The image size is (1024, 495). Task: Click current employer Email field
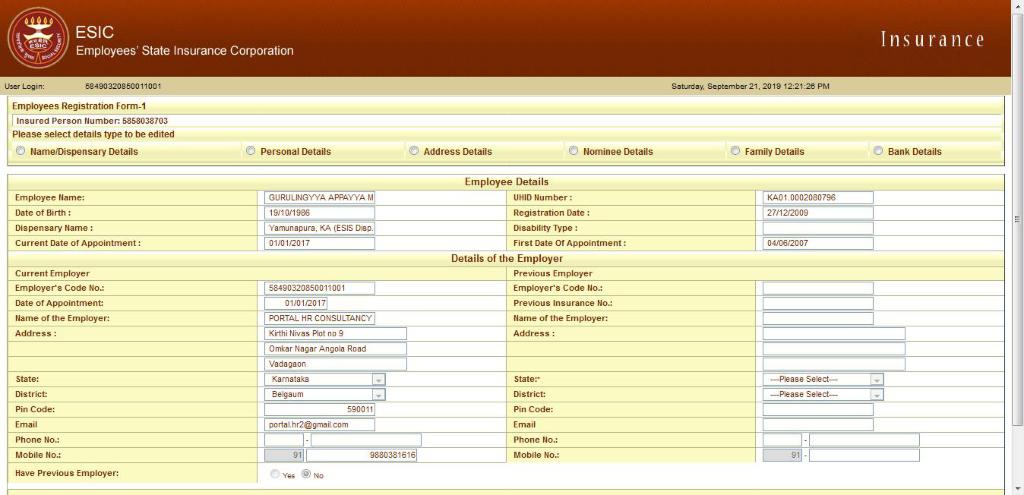[x=319, y=424]
